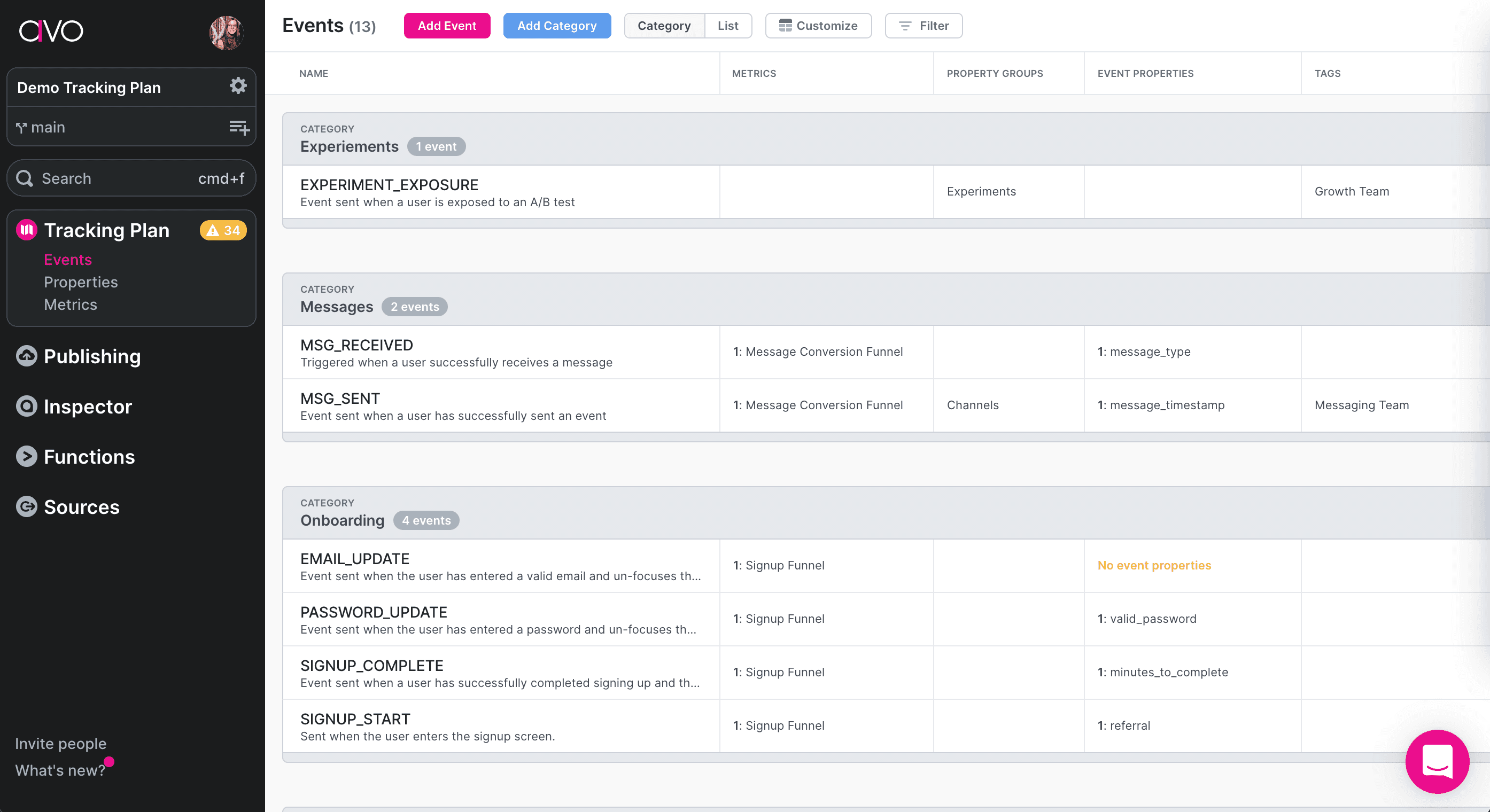This screenshot has width=1490, height=812.
Task: Click Add Category button
Action: point(557,25)
